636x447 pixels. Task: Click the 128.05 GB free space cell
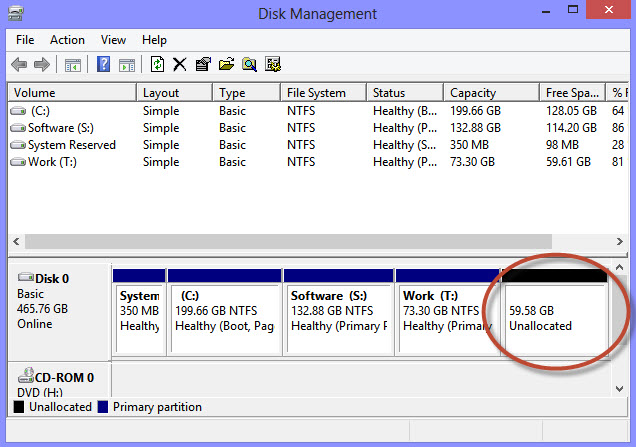tap(571, 111)
